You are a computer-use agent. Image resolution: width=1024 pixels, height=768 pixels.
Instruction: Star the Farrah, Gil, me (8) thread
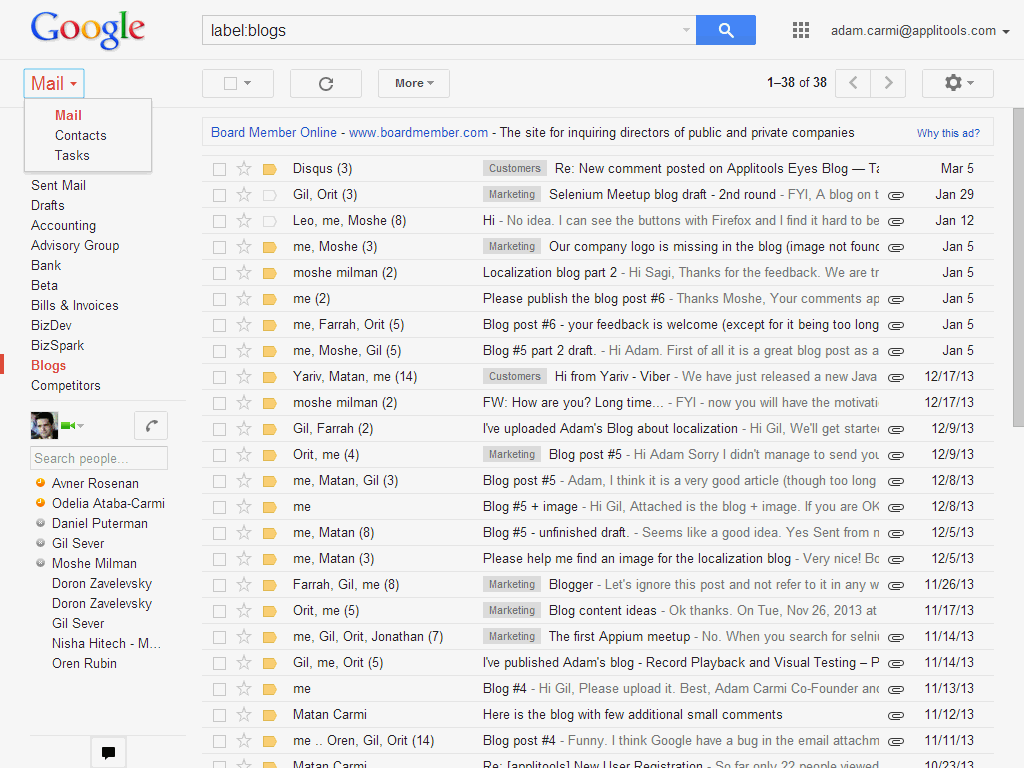[244, 585]
